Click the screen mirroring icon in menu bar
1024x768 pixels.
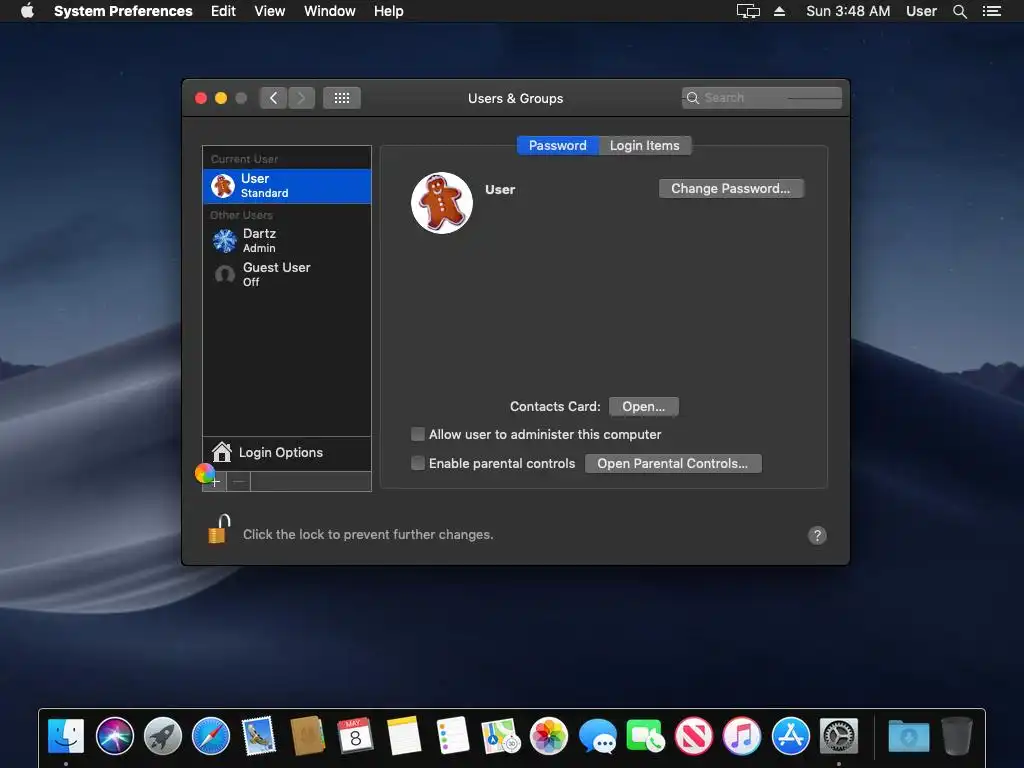point(748,11)
